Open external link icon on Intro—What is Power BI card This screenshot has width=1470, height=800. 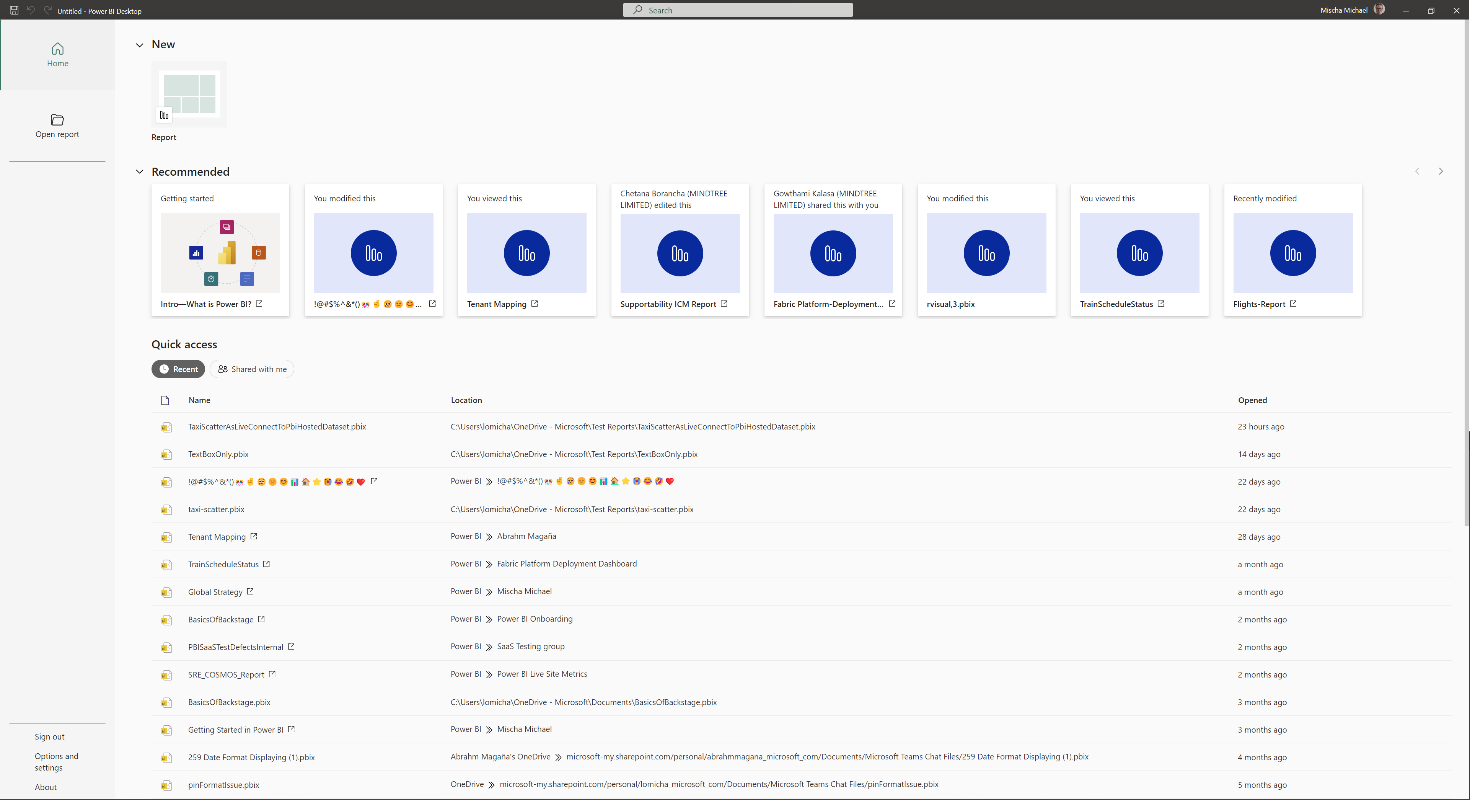259,304
